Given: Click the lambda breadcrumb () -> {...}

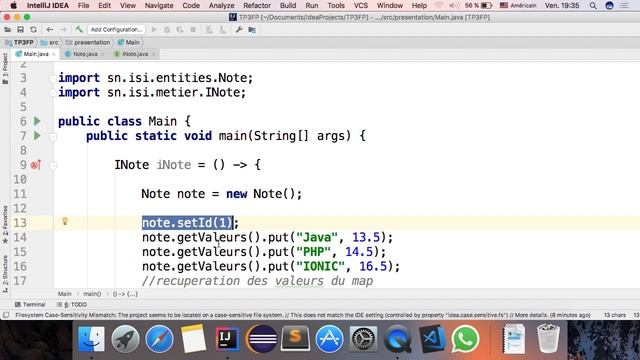Looking at the screenshot, I should [x=125, y=294].
